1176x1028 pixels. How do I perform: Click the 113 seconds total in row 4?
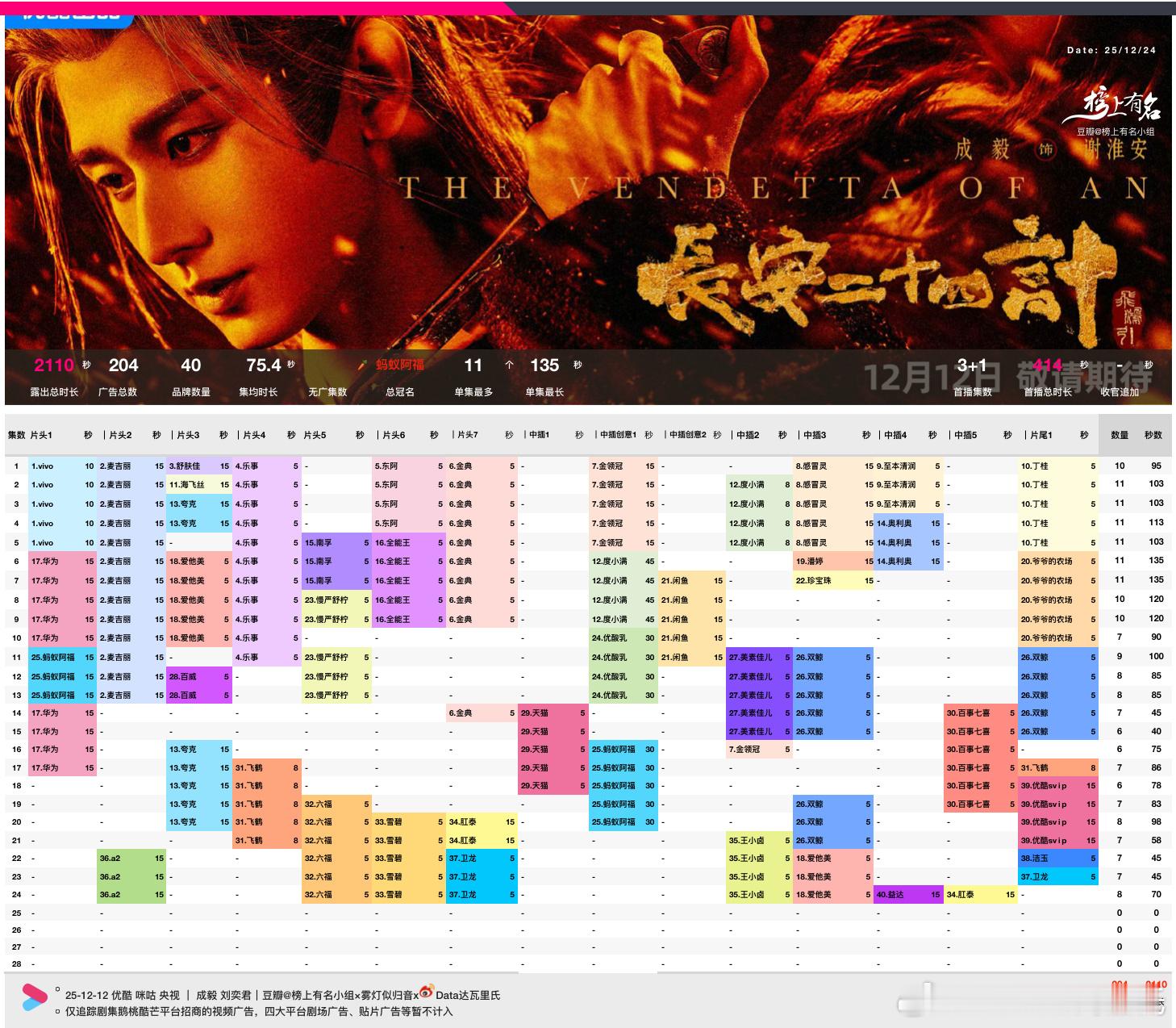coord(1157,522)
